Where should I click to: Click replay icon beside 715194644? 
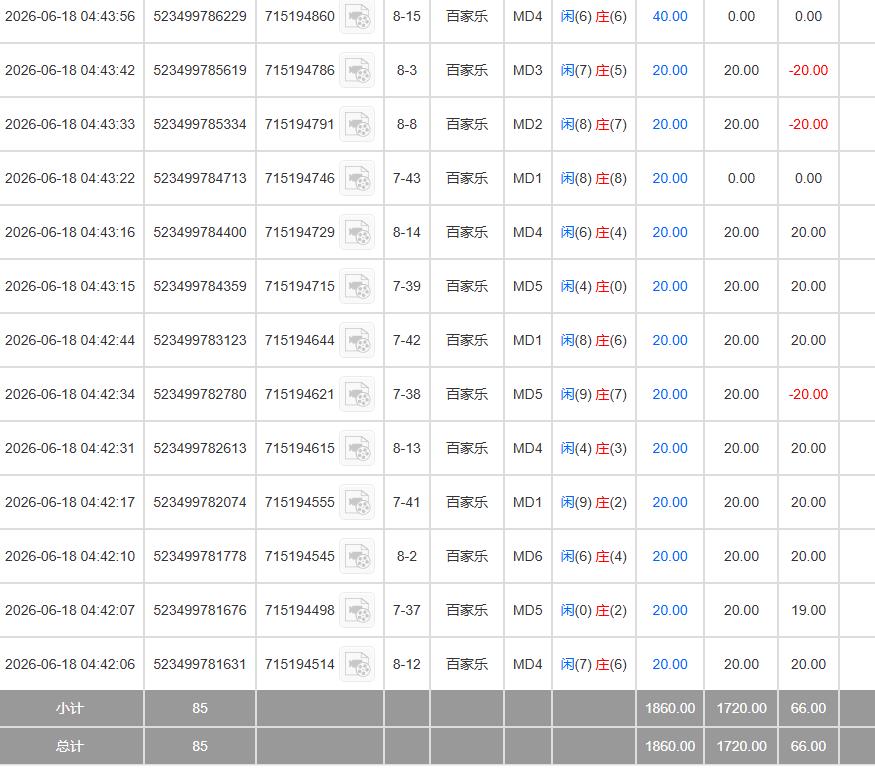(x=357, y=340)
